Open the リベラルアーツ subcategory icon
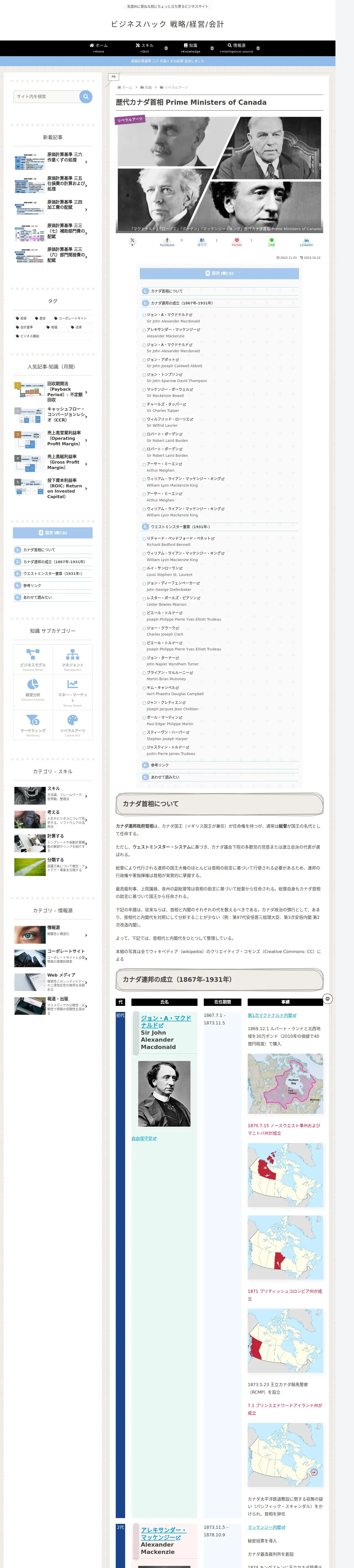This screenshot has height=1568, width=354. click(x=72, y=725)
